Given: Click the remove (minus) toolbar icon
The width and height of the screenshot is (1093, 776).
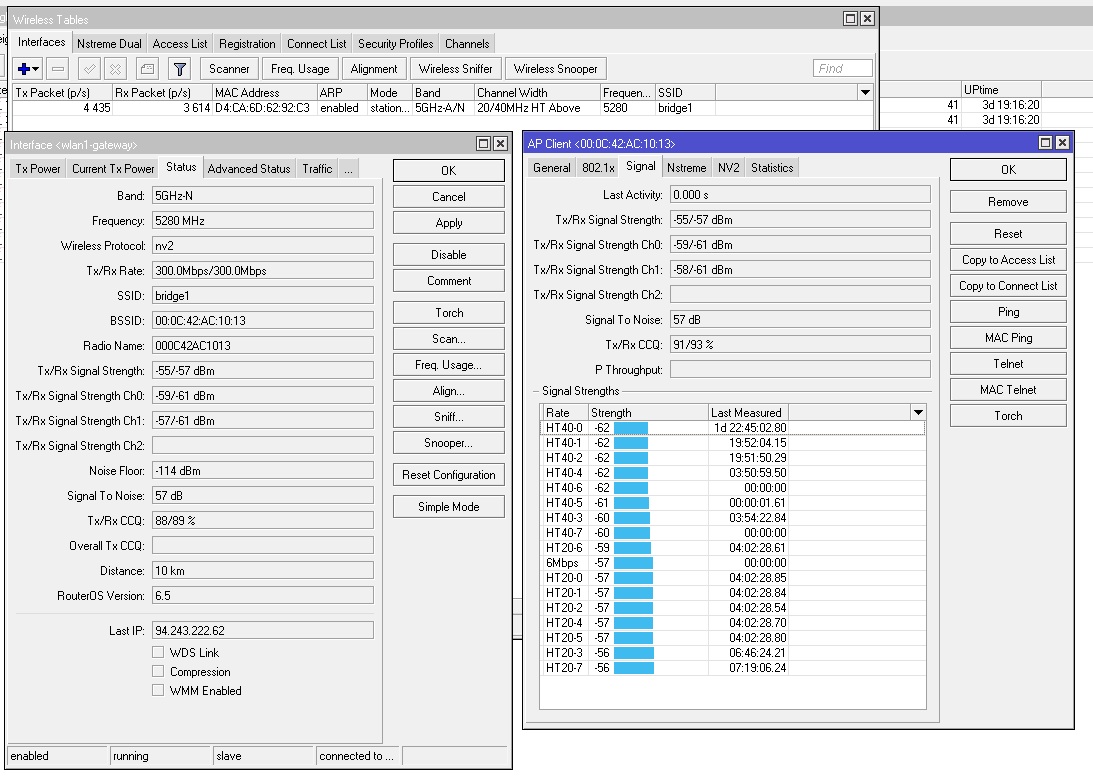Looking at the screenshot, I should click(x=58, y=69).
